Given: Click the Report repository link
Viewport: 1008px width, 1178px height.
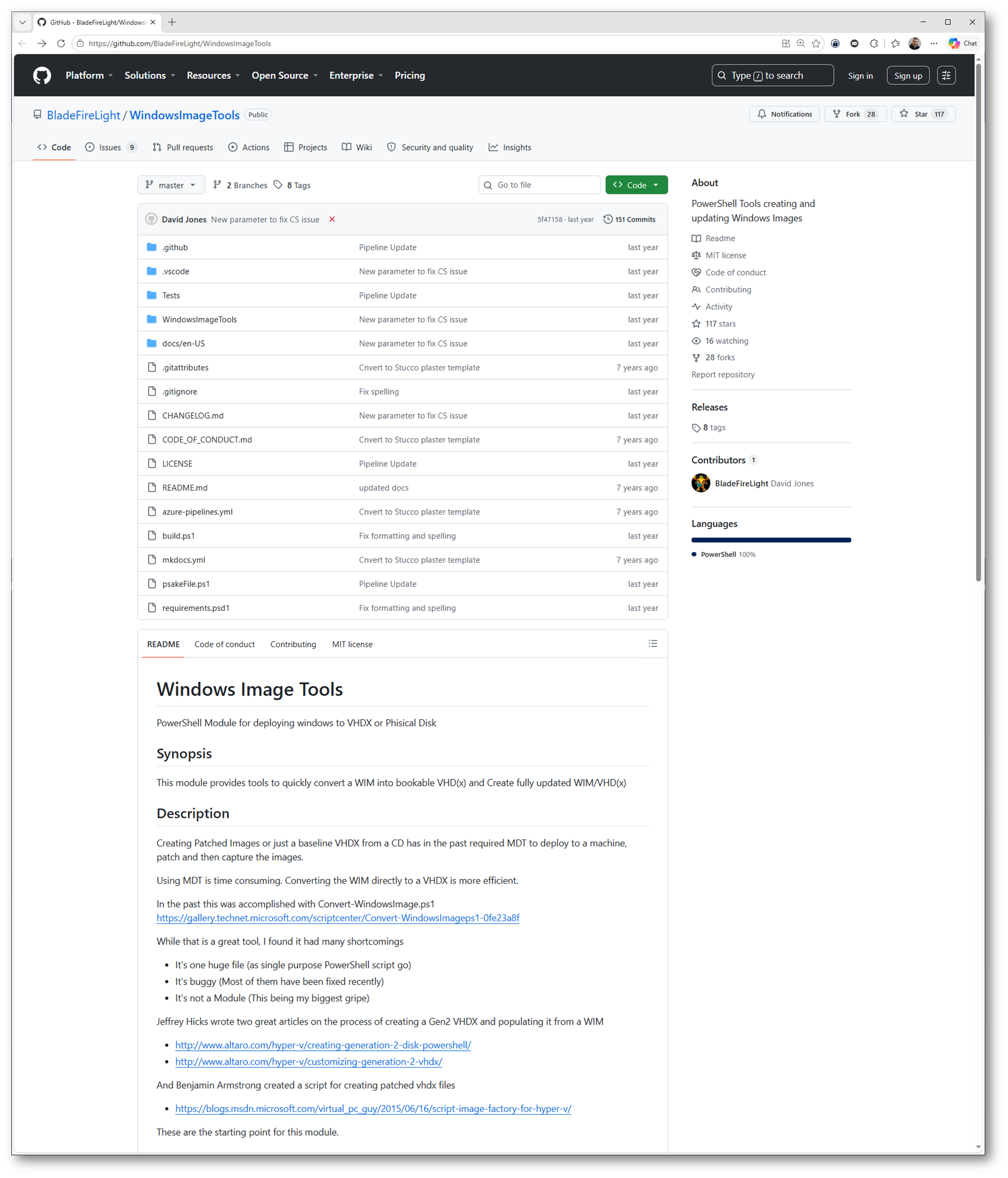Looking at the screenshot, I should pos(723,375).
